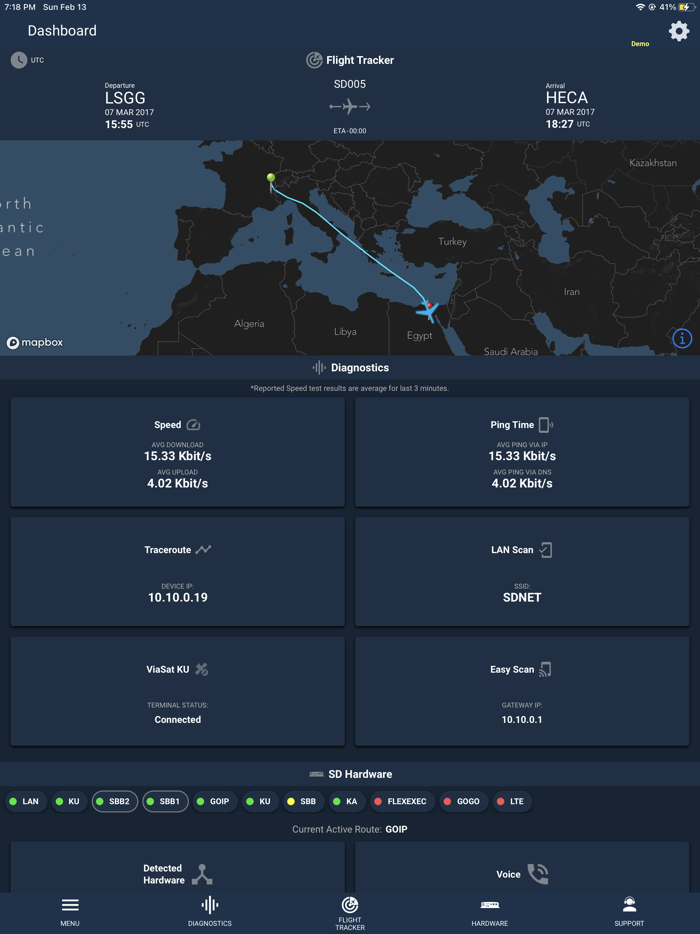Switch to the Diagnostics bottom tab
This screenshot has width=700, height=934.
[210, 911]
